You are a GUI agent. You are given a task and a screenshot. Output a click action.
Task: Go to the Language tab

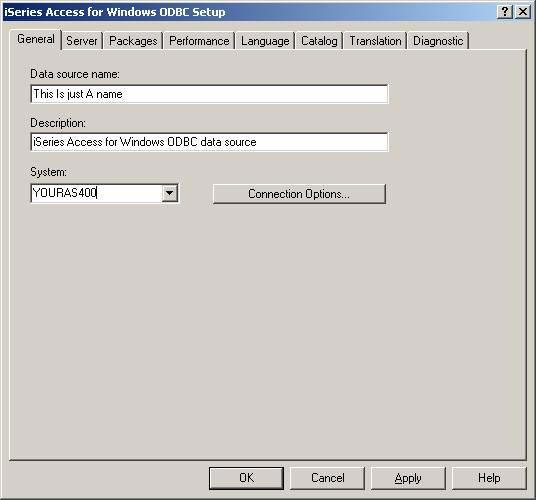point(265,41)
